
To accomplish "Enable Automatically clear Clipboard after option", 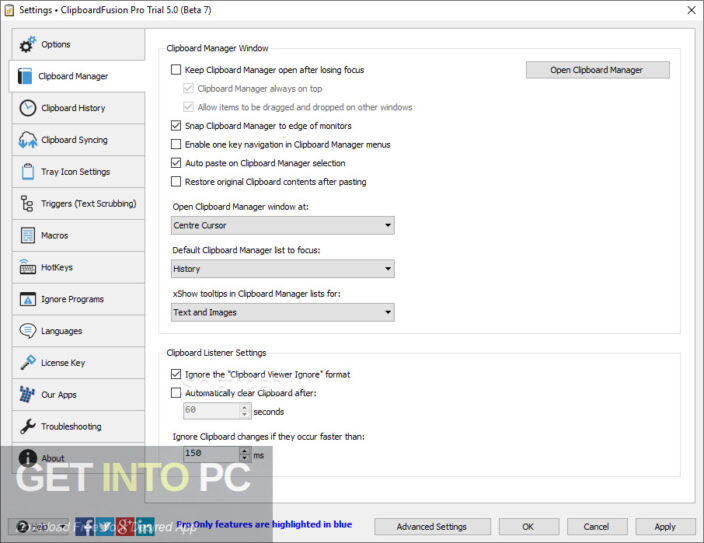I will [176, 393].
